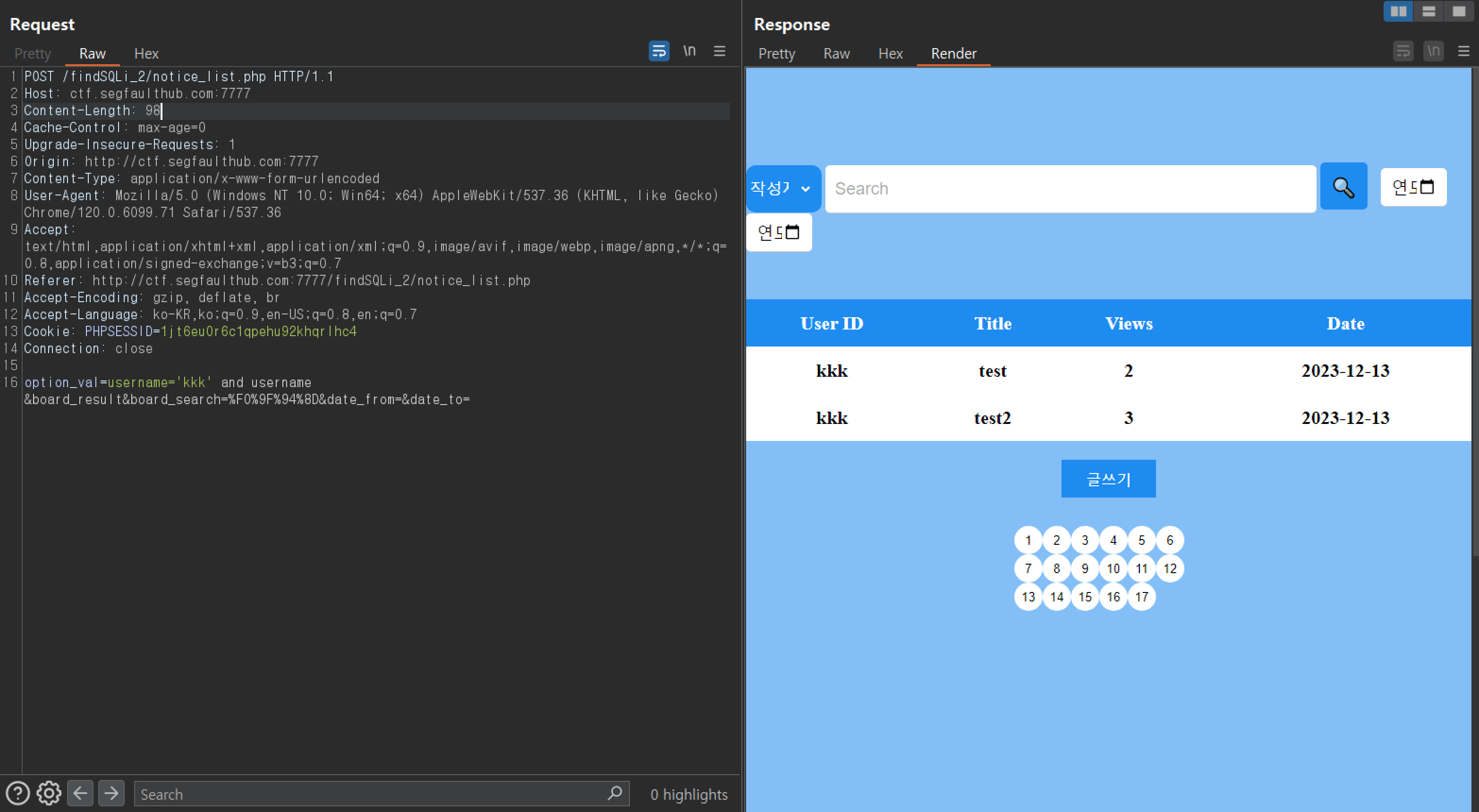
Task: Switch Request view to Hex tab
Action: pyautogui.click(x=146, y=53)
